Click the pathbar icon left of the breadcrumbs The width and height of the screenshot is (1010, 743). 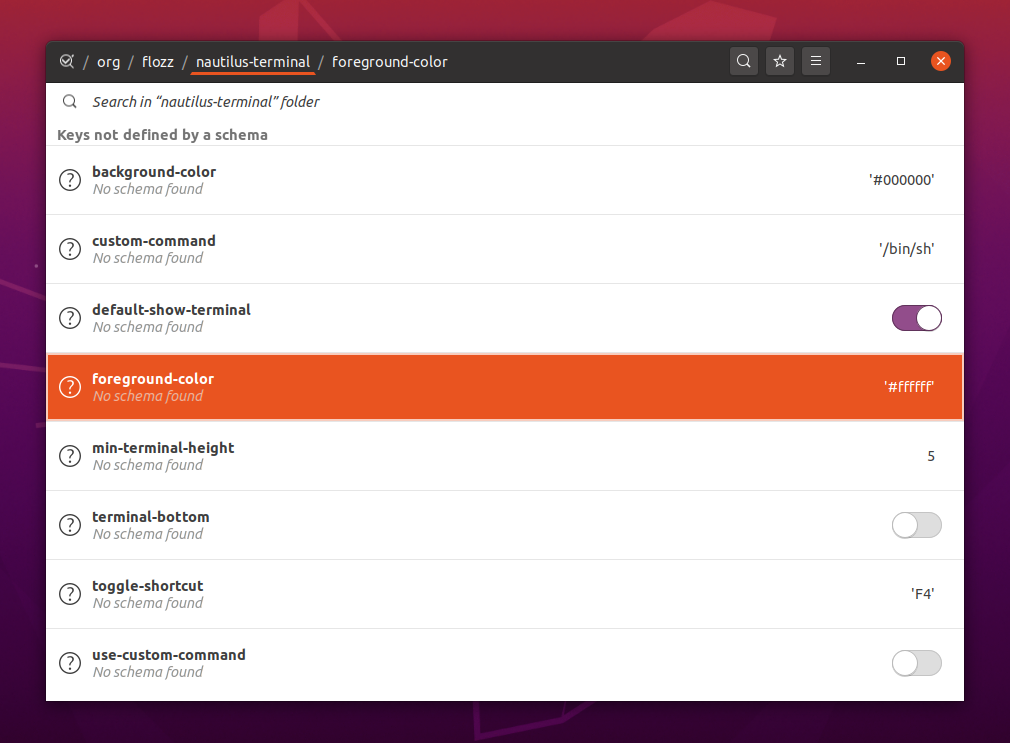coord(66,61)
